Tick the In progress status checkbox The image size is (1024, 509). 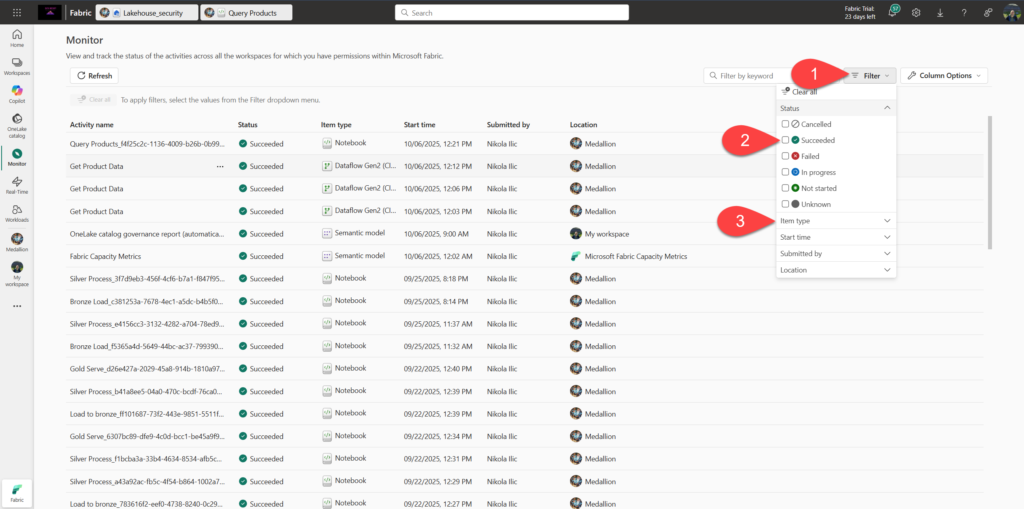tap(786, 172)
